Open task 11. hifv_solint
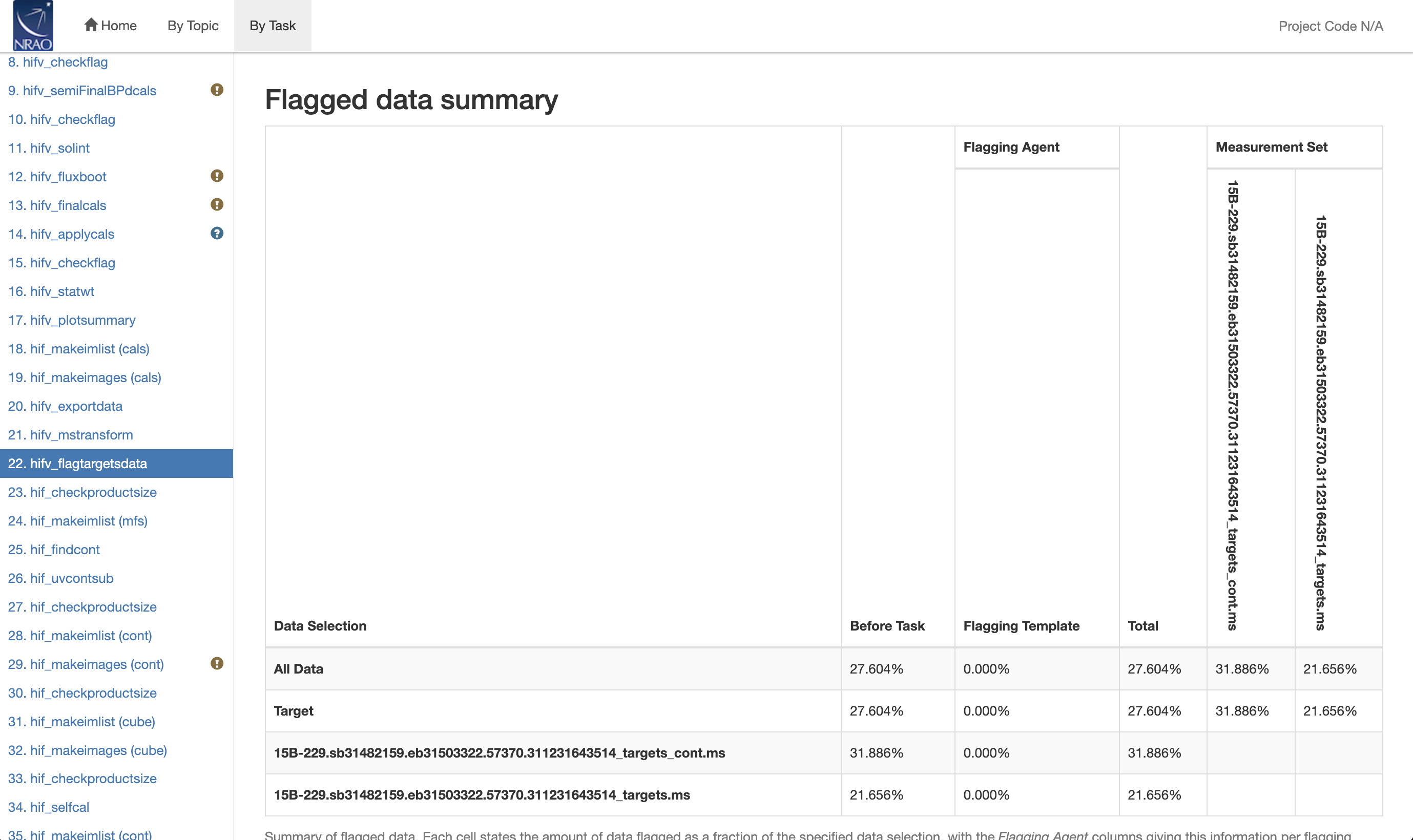 tap(49, 149)
